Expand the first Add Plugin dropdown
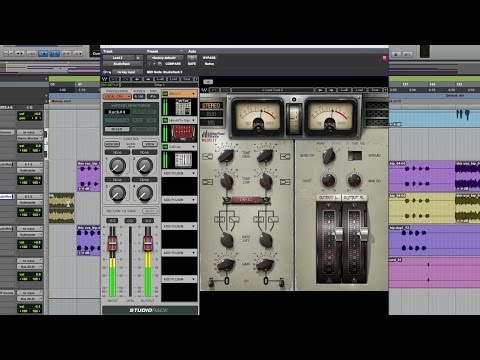Screen dimensions: 480x360 click(180, 173)
